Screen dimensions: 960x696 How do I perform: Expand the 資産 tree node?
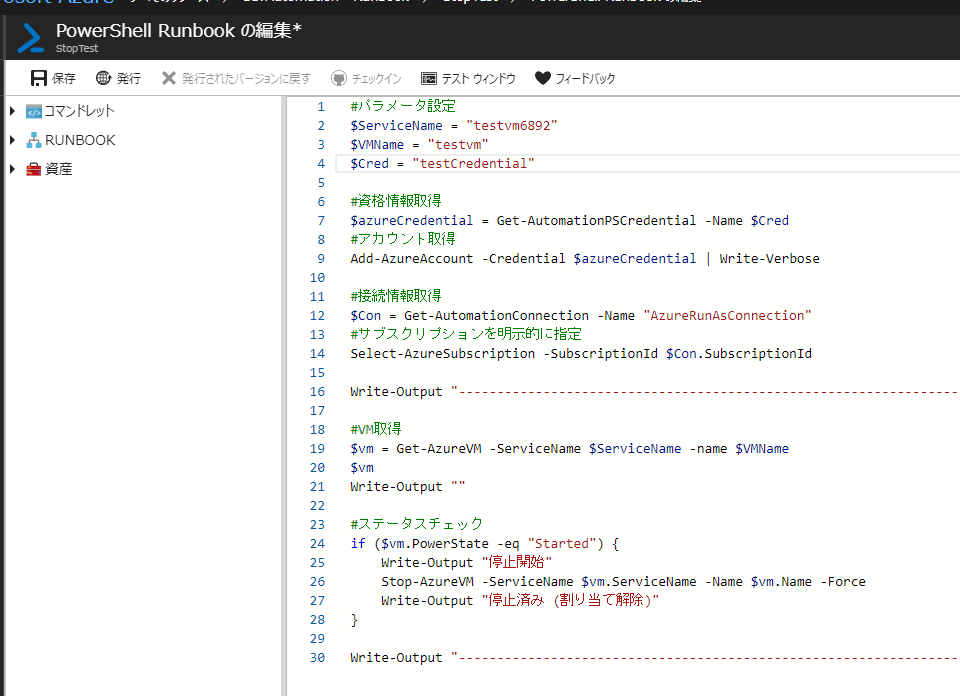click(x=12, y=169)
